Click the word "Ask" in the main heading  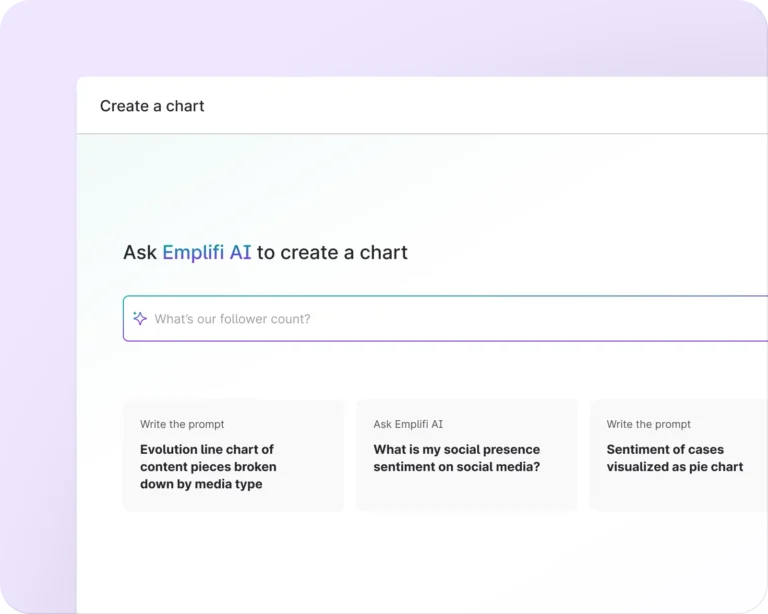coord(140,252)
